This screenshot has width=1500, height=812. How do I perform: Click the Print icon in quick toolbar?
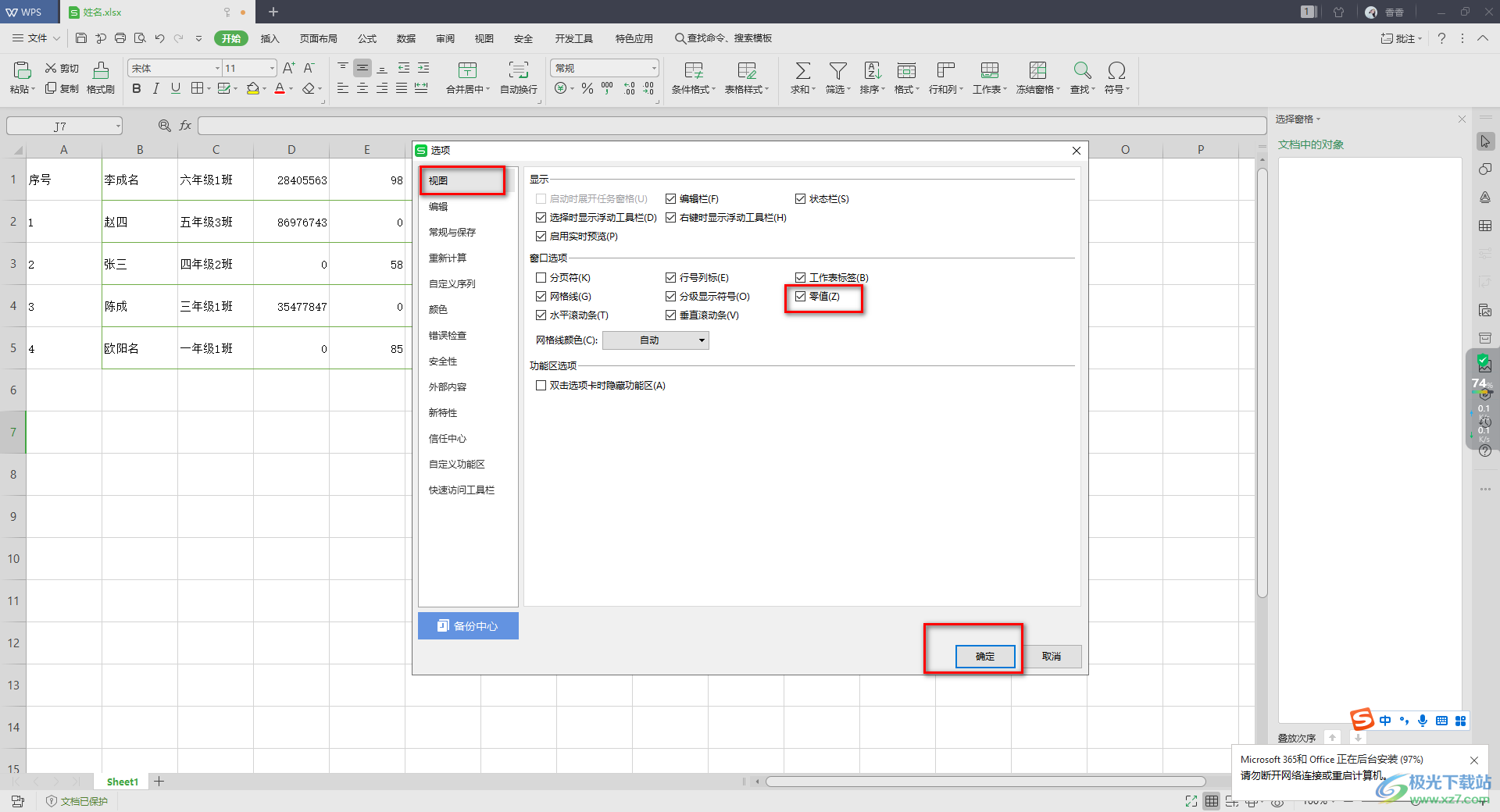pyautogui.click(x=120, y=38)
